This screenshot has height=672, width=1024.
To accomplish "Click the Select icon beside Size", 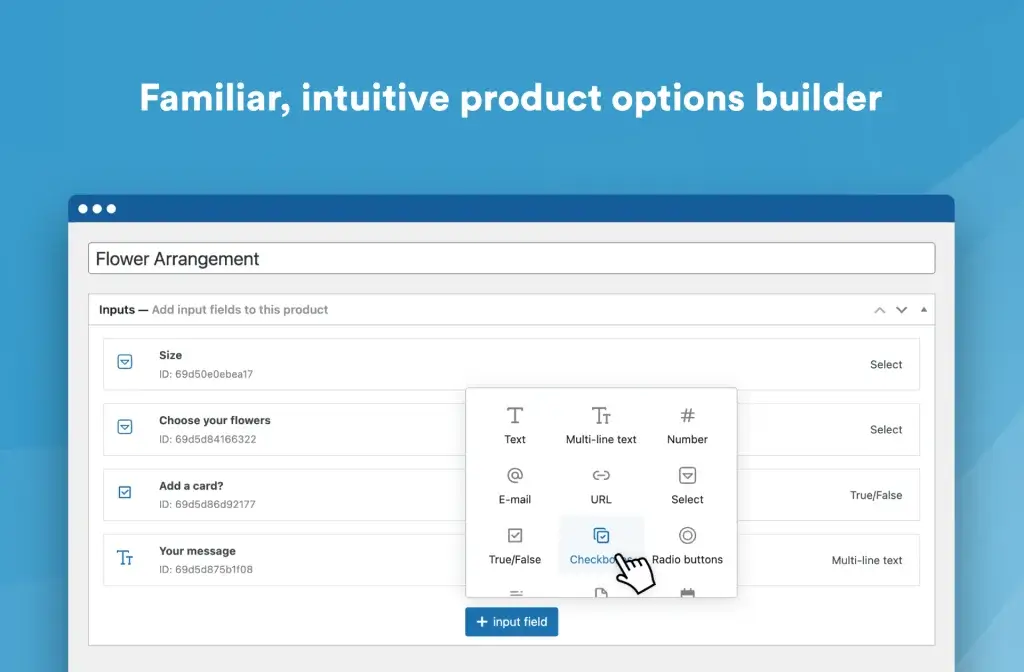I will coord(125,364).
